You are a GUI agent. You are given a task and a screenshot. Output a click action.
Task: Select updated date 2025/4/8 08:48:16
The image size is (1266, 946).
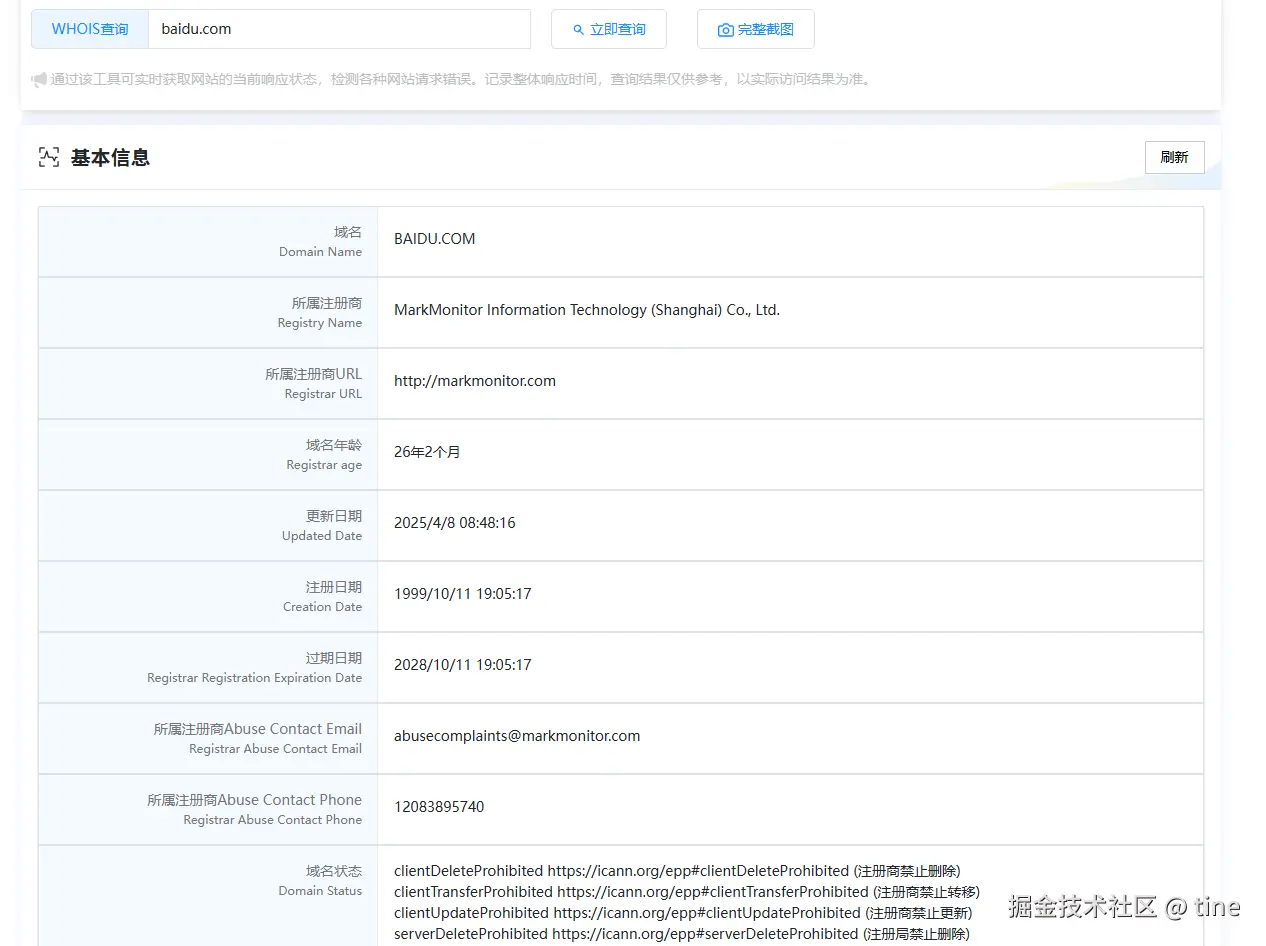[455, 523]
